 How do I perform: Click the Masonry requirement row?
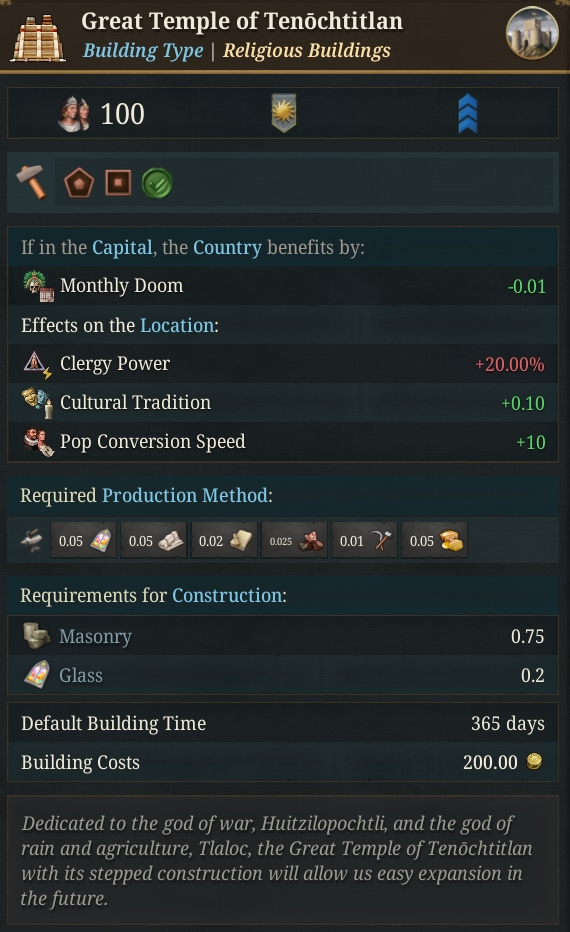pyautogui.click(x=283, y=636)
